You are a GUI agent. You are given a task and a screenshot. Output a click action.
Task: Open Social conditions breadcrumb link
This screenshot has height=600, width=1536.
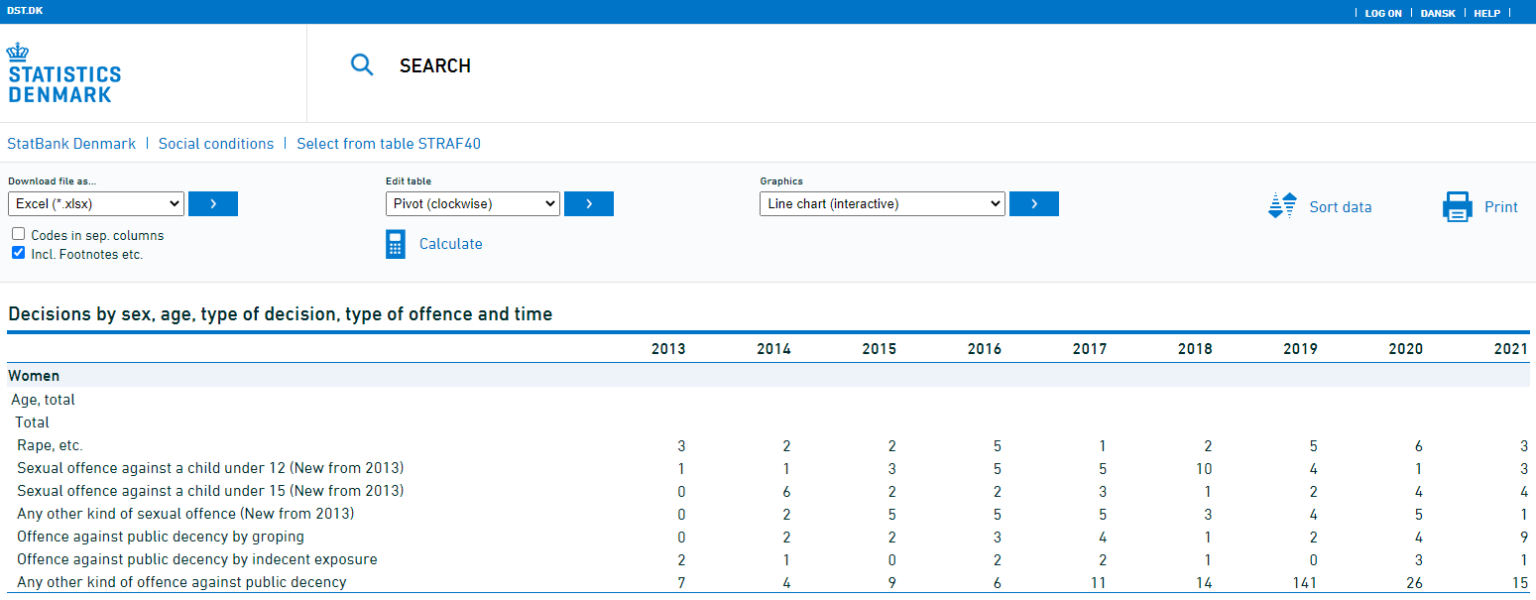[x=216, y=144]
